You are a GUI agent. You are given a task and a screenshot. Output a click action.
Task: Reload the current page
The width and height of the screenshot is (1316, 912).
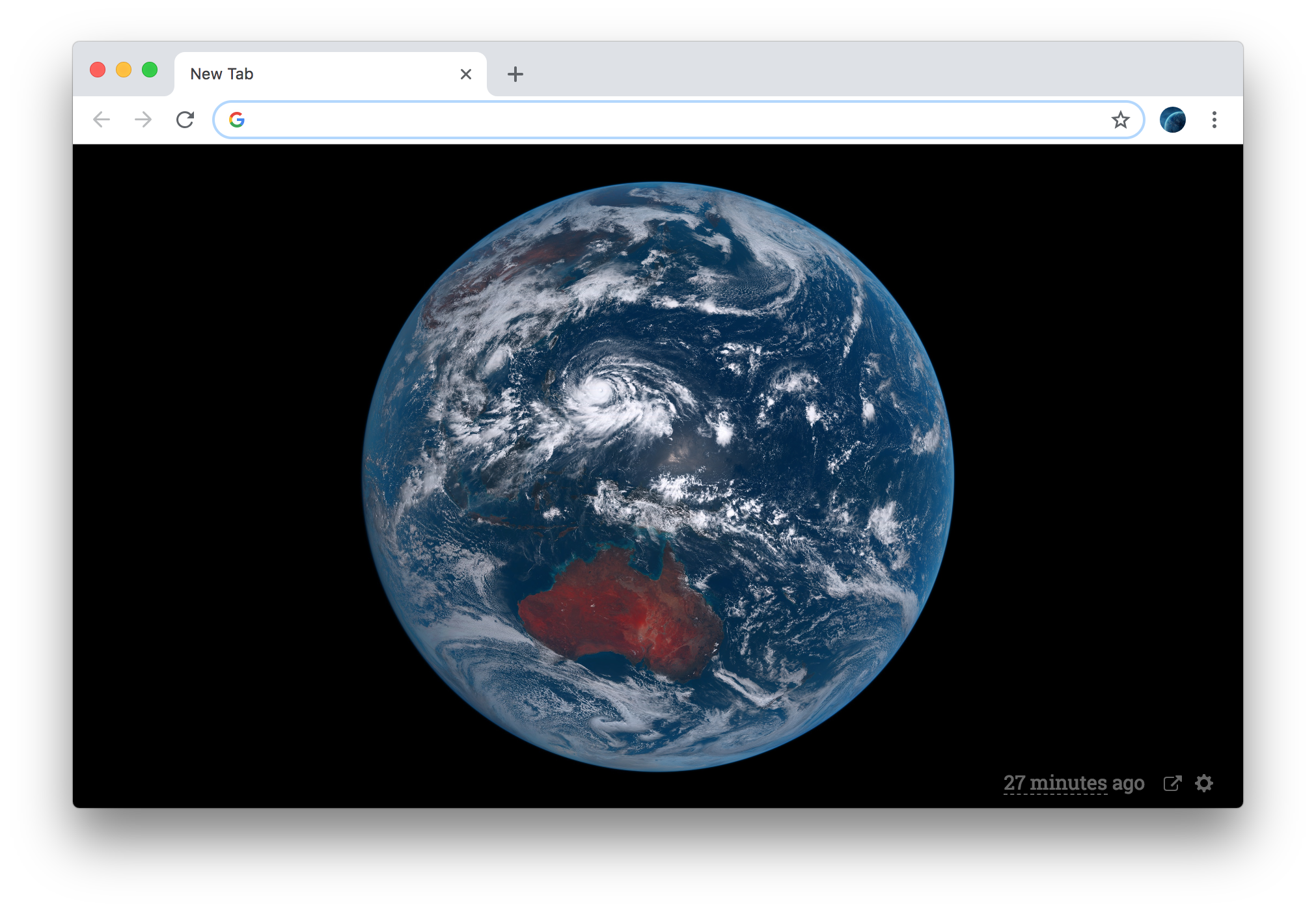[x=185, y=120]
